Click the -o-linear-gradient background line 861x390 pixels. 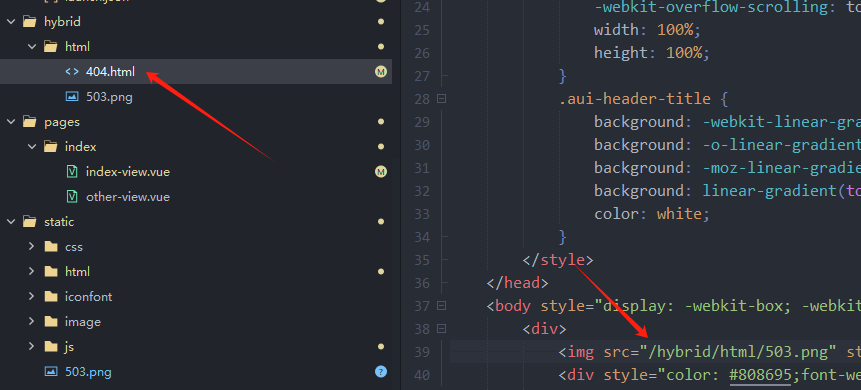pyautogui.click(x=727, y=145)
